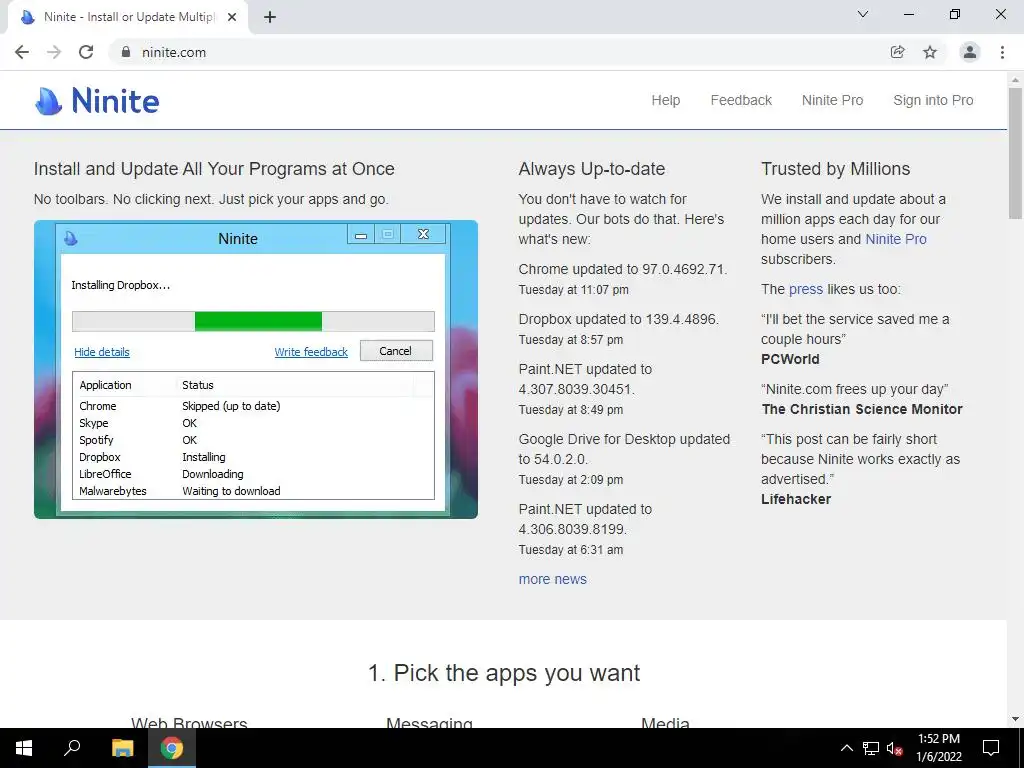Image resolution: width=1024 pixels, height=768 pixels.
Task: Go to Ninite Pro in the header
Action: point(833,101)
